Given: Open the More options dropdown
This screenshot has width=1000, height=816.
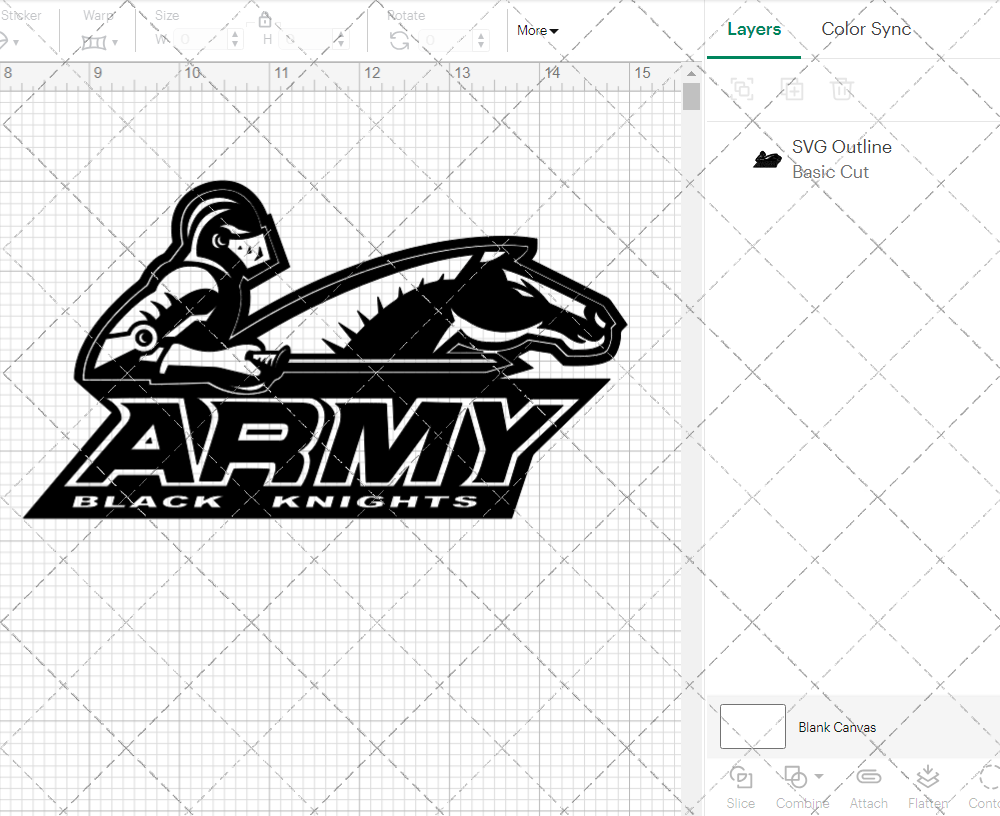Looking at the screenshot, I should pos(537,31).
